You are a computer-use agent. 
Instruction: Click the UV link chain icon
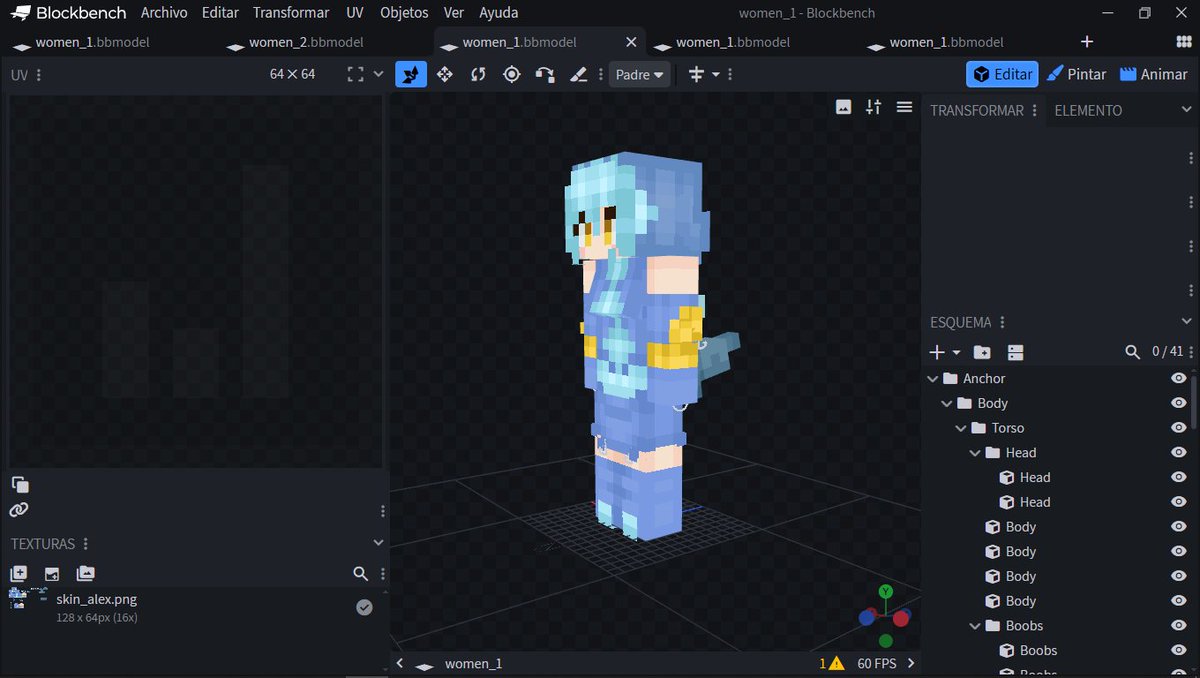point(19,510)
